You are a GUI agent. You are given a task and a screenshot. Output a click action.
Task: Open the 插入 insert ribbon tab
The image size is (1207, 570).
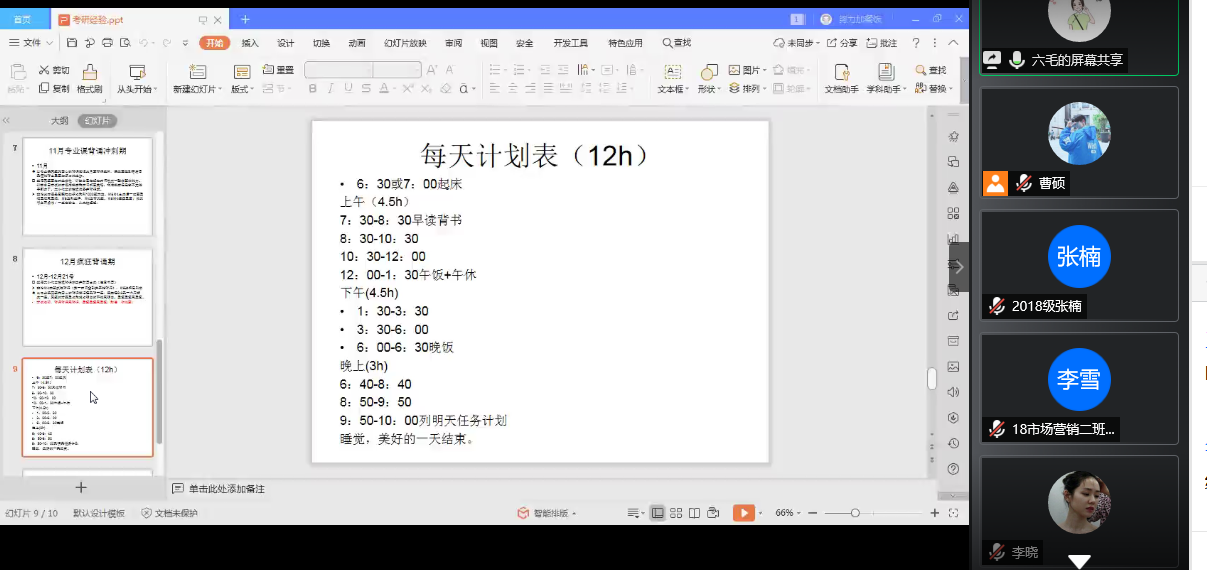(x=250, y=43)
